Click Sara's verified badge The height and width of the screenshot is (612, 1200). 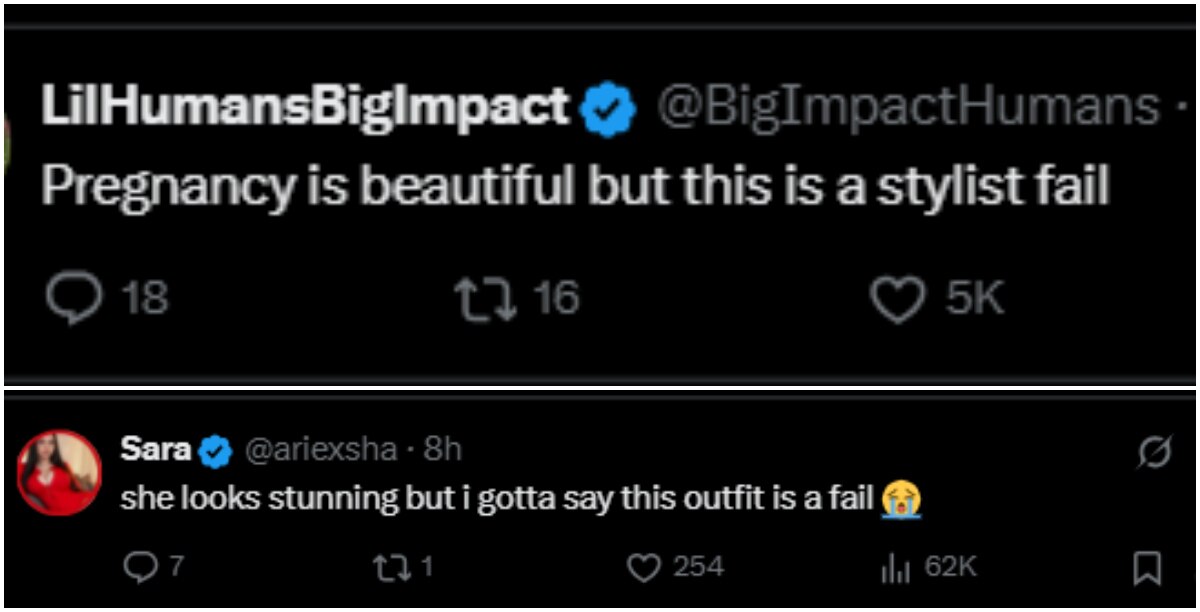click(x=215, y=451)
